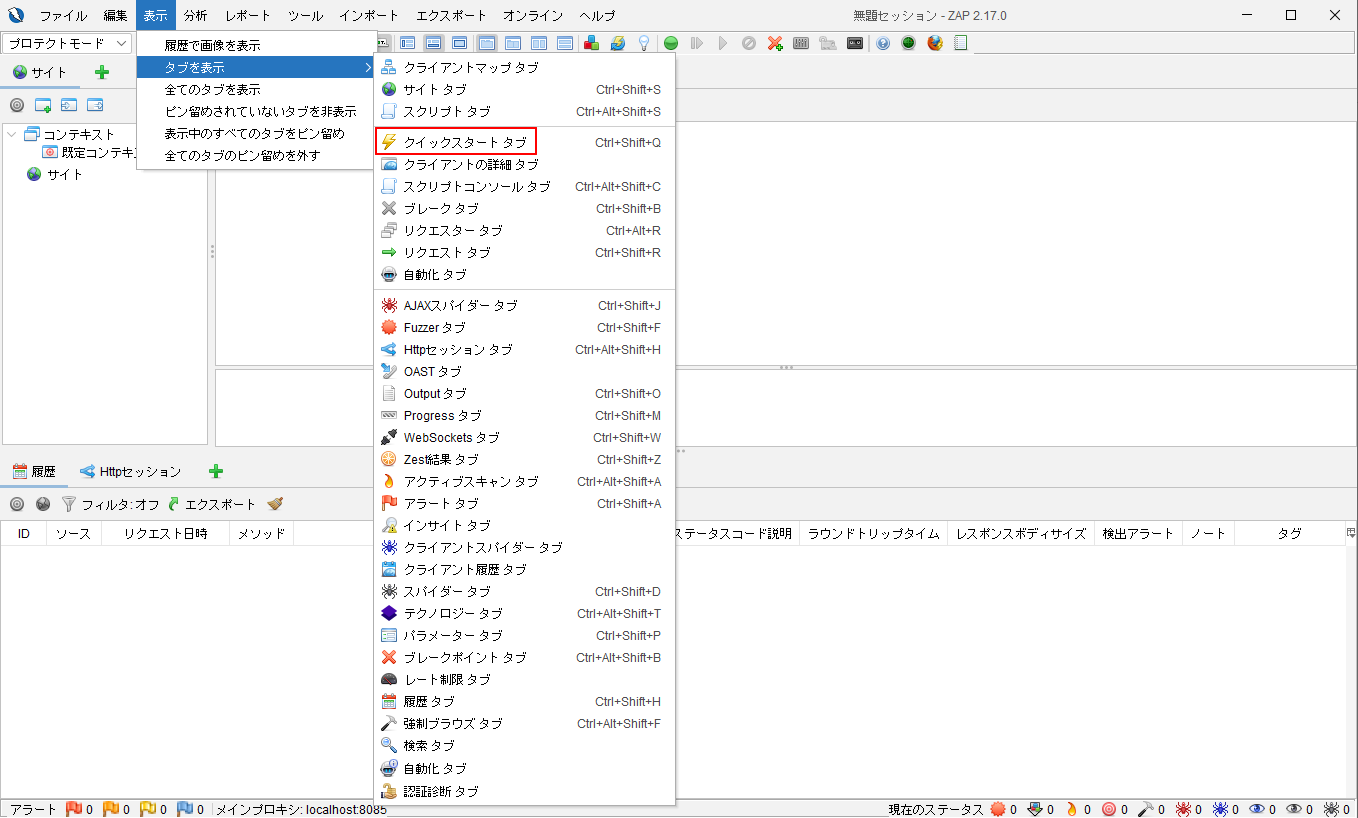Click the dark green radar circle toolbar icon
The width and height of the screenshot is (1358, 818).
(x=908, y=43)
